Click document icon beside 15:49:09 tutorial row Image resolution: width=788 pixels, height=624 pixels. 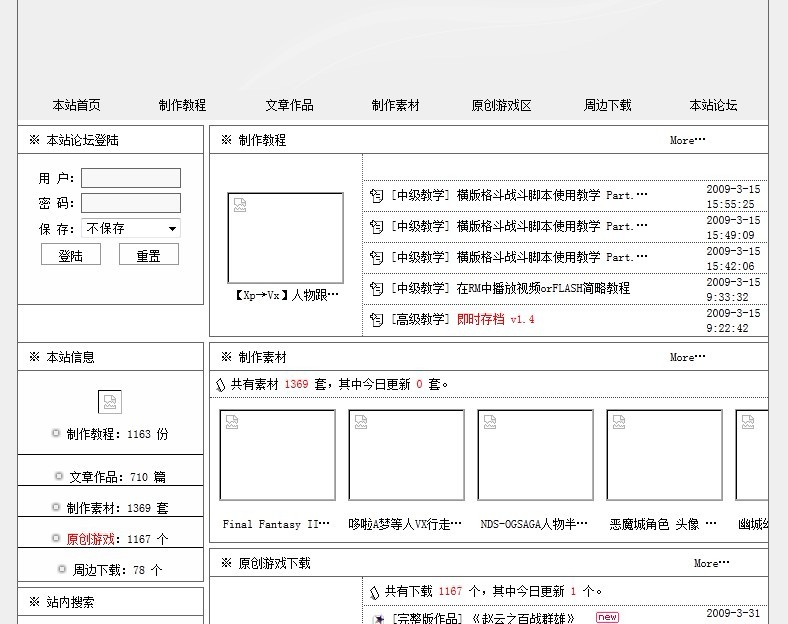pyautogui.click(x=376, y=227)
